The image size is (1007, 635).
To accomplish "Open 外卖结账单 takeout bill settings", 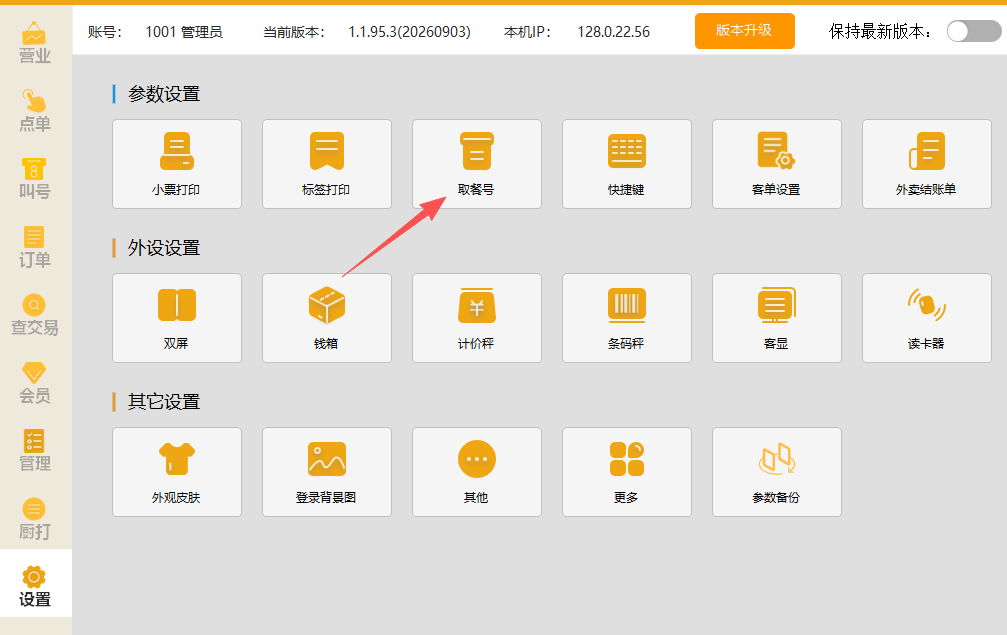I will (x=927, y=164).
